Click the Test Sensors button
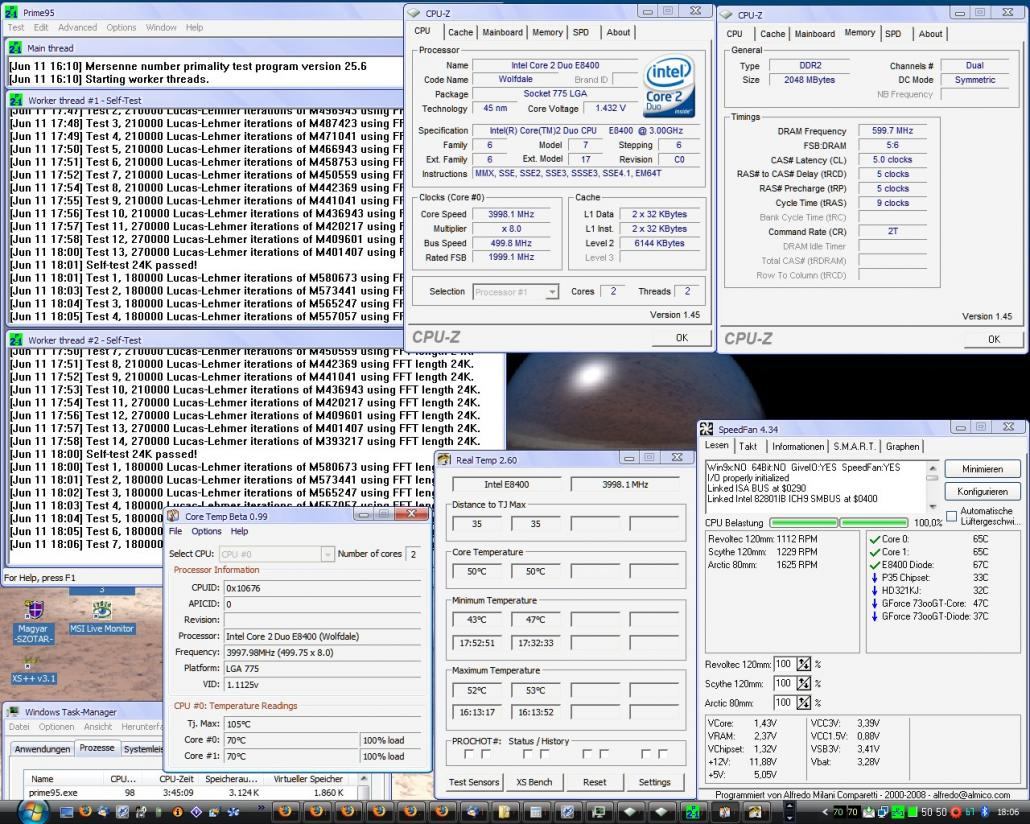The height and width of the screenshot is (824, 1030). pyautogui.click(x=474, y=782)
